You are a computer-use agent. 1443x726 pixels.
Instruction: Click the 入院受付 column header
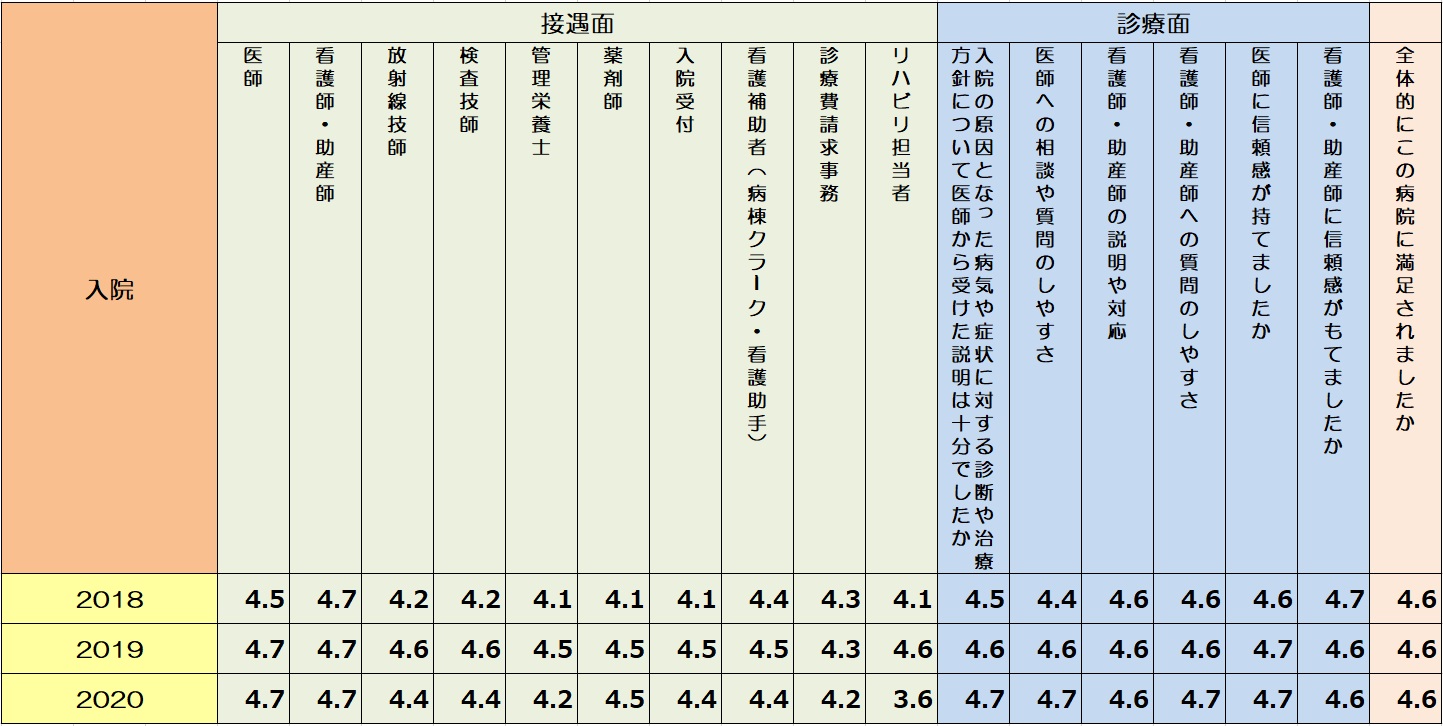686,308
